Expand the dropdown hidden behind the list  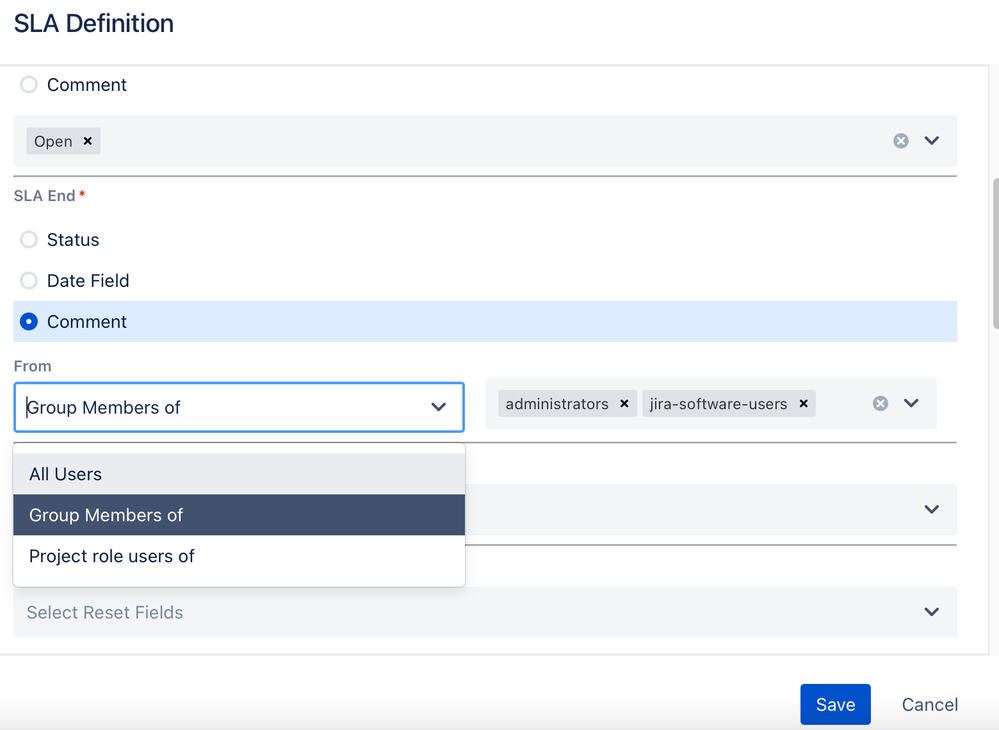pyautogui.click(x=932, y=509)
